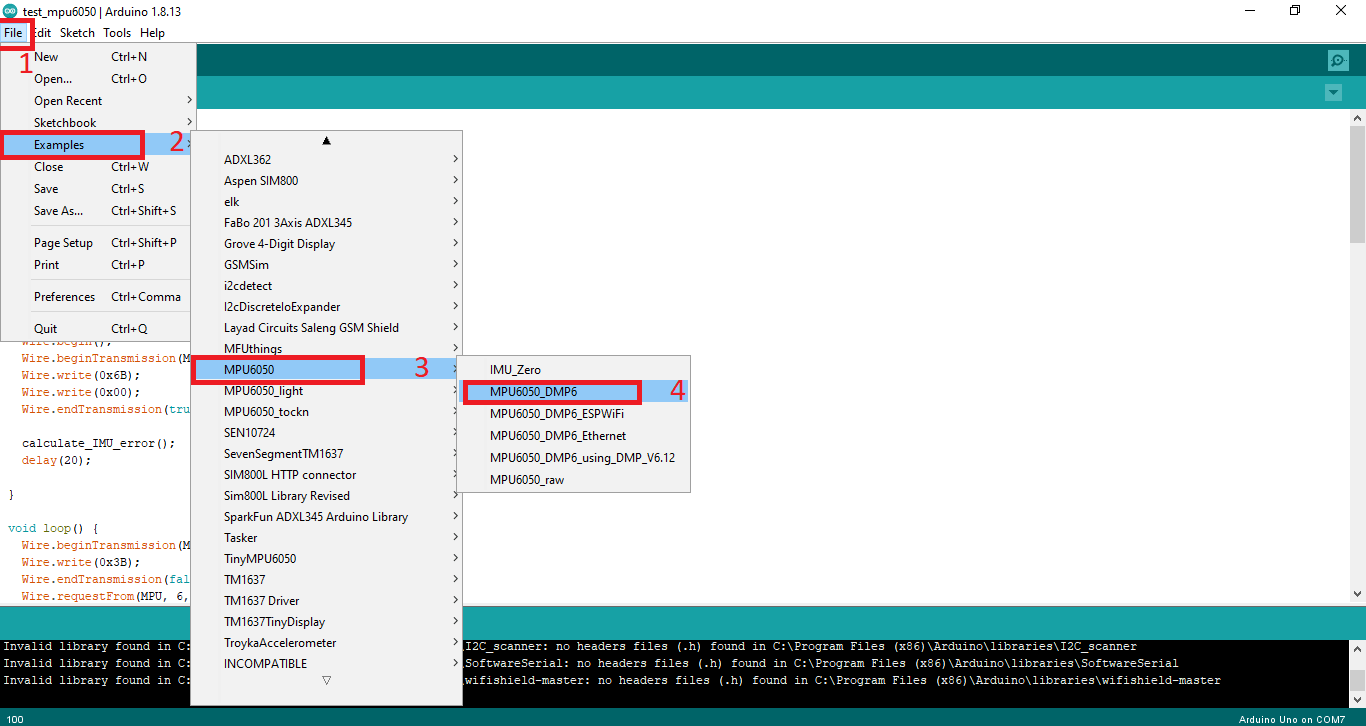
Task: Choose Close in File menu
Action: click(97, 167)
